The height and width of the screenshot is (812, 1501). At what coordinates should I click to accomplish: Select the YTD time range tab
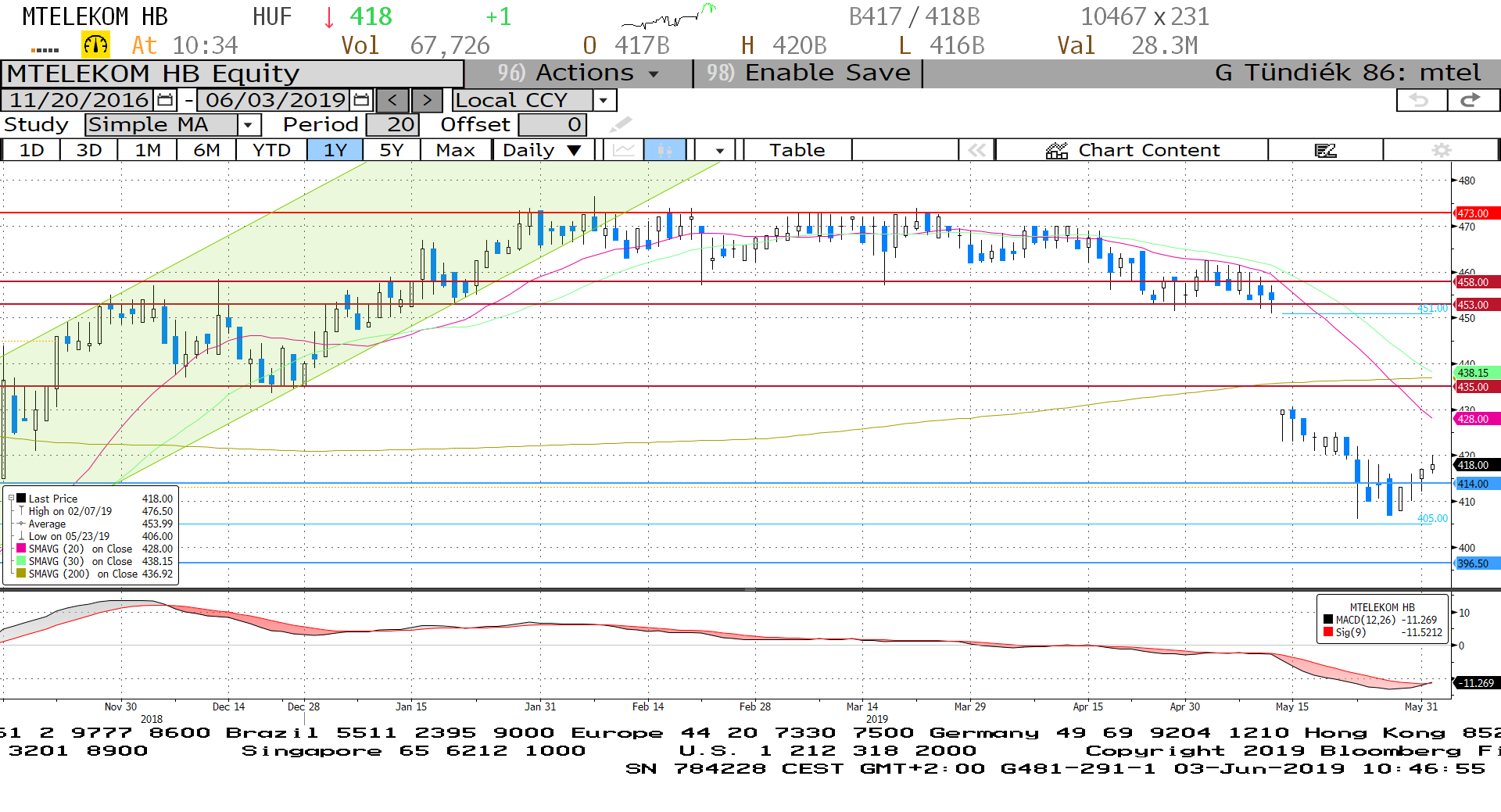click(271, 150)
